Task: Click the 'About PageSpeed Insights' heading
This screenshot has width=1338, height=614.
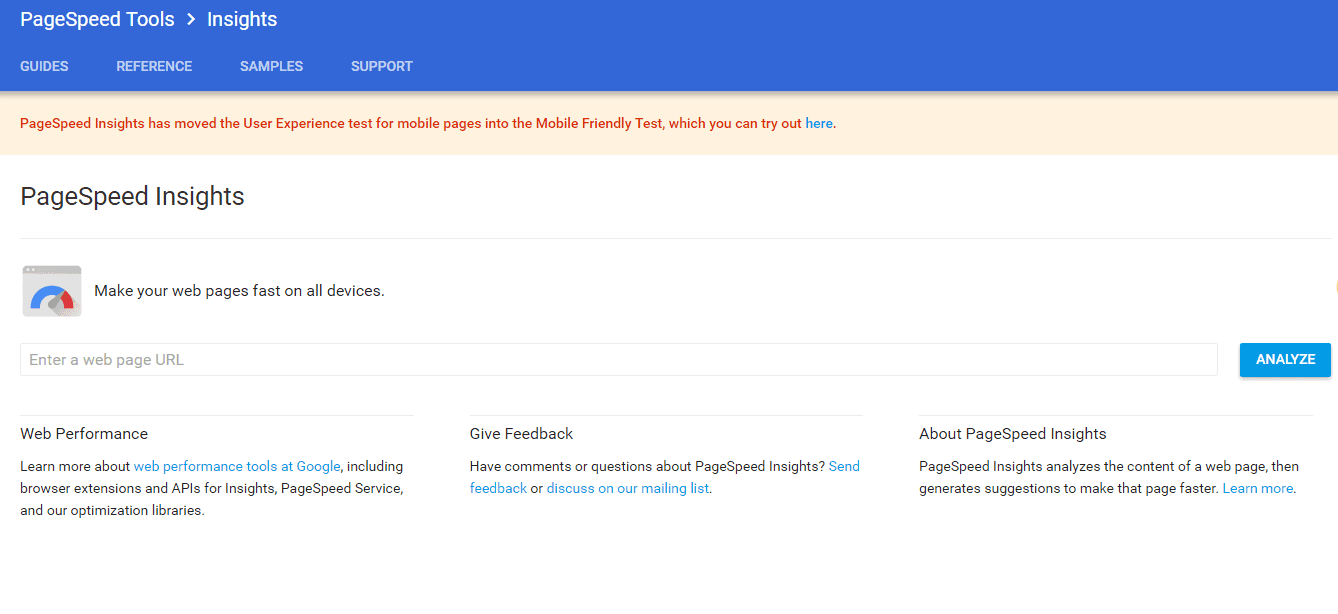Action: click(x=1013, y=434)
